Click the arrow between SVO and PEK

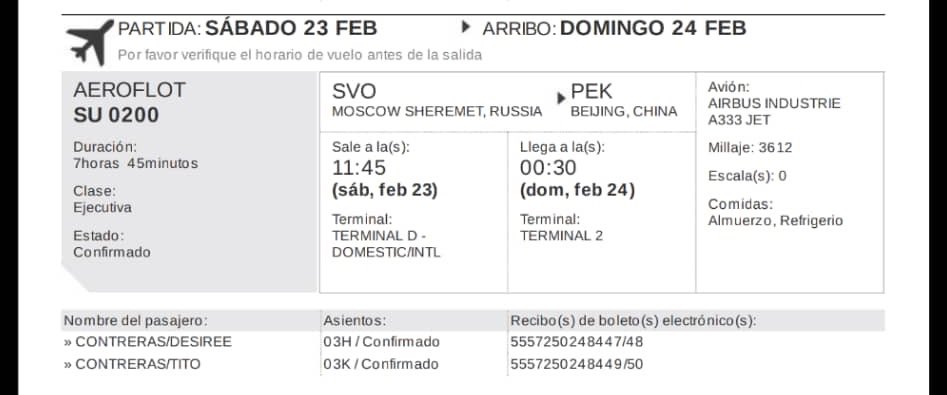click(561, 98)
